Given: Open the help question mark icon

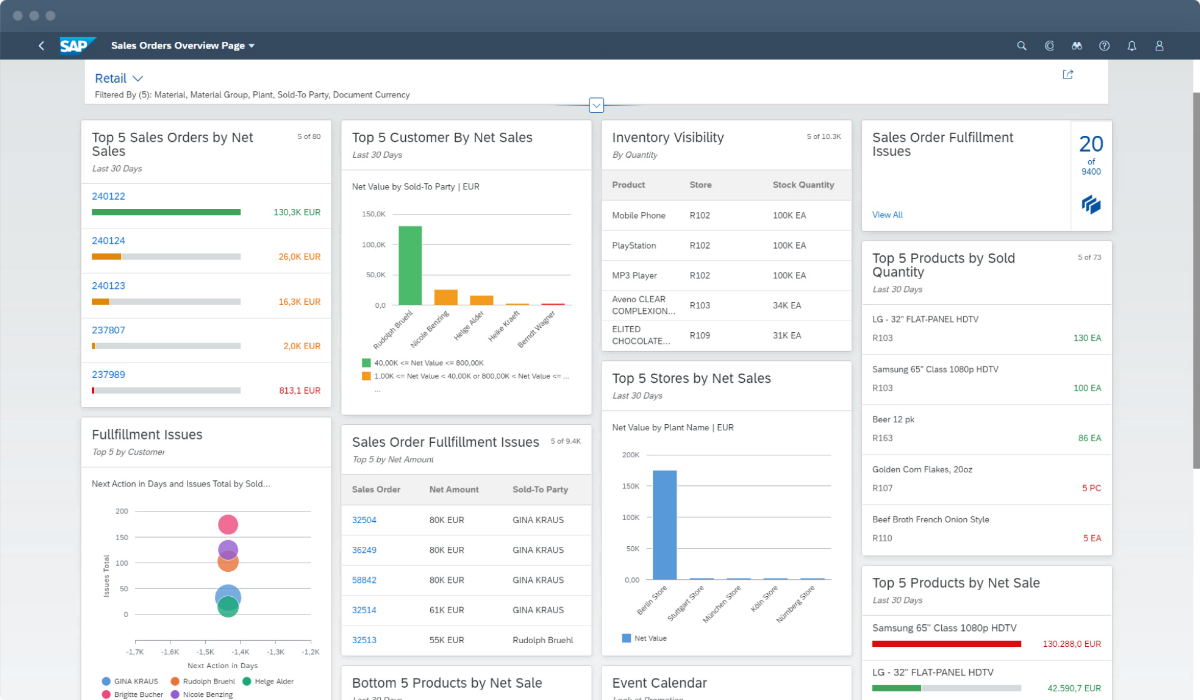Looking at the screenshot, I should pyautogui.click(x=1104, y=46).
